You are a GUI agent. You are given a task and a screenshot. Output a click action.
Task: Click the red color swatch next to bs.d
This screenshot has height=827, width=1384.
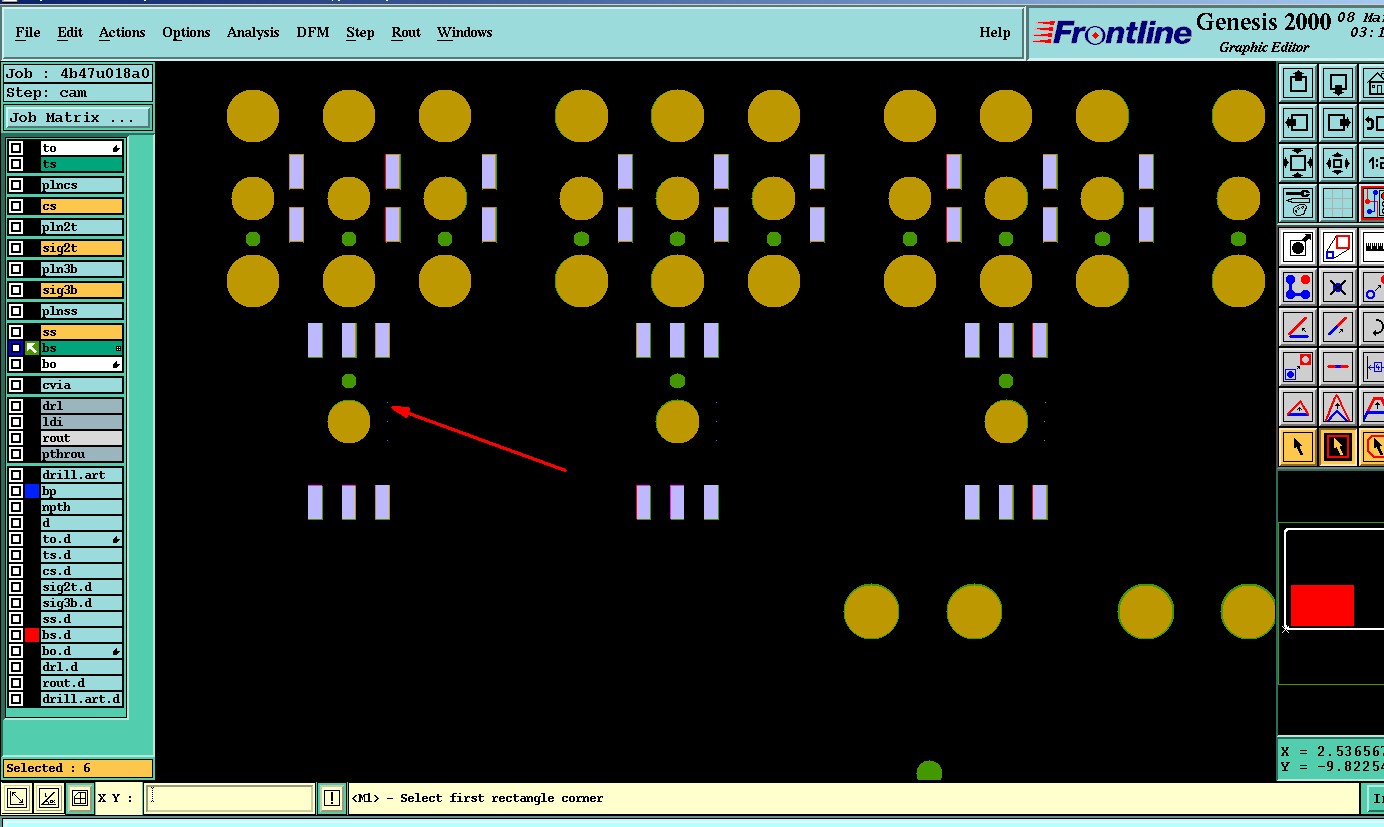(x=32, y=635)
